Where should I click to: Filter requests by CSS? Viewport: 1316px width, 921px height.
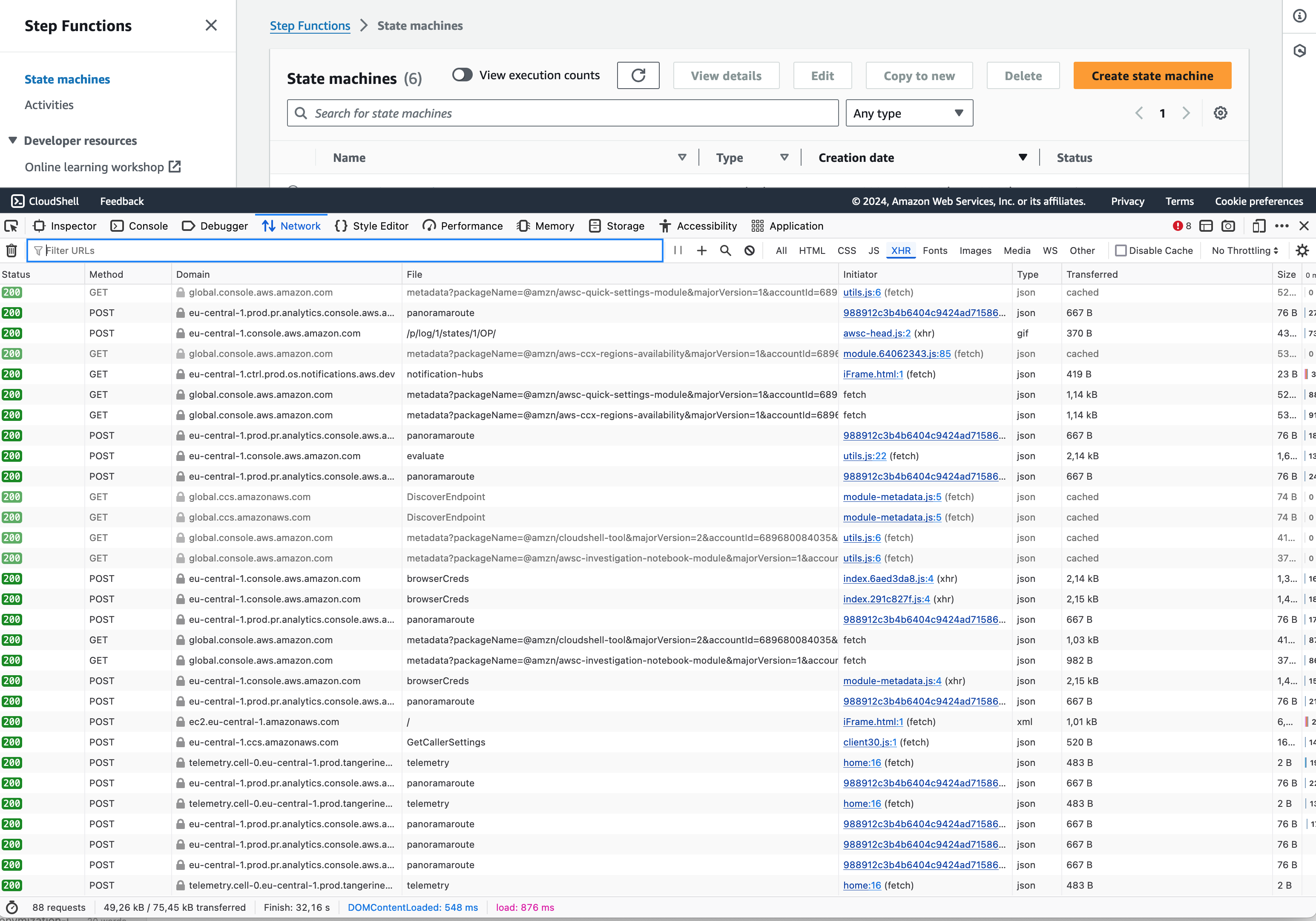[847, 250]
